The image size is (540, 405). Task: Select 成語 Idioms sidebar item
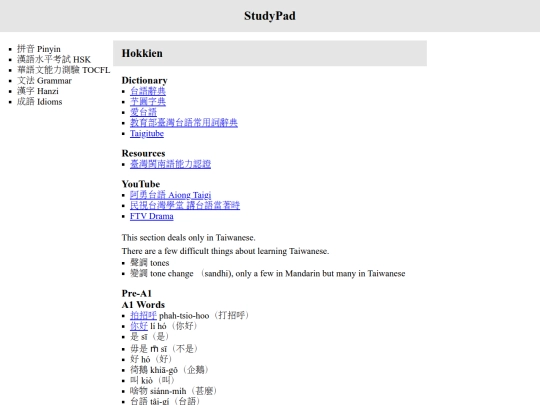coord(39,102)
